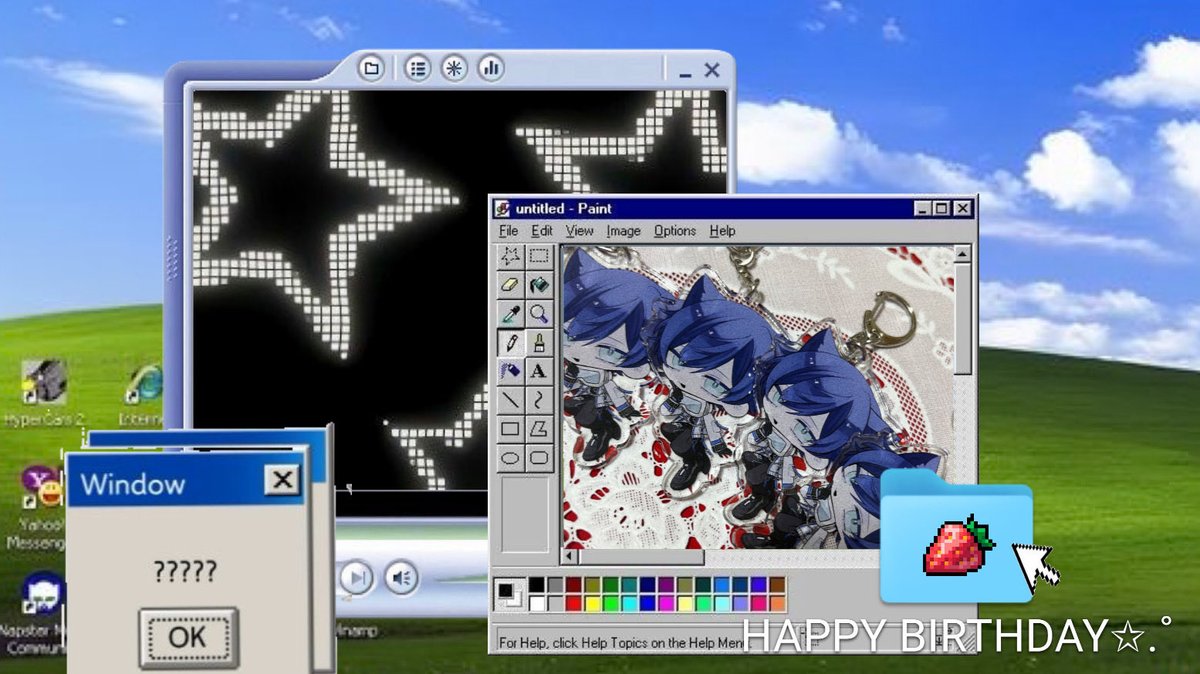The width and height of the screenshot is (1200, 674).
Task: Click the 'untitled - Paint' title bar
Action: [x=735, y=208]
